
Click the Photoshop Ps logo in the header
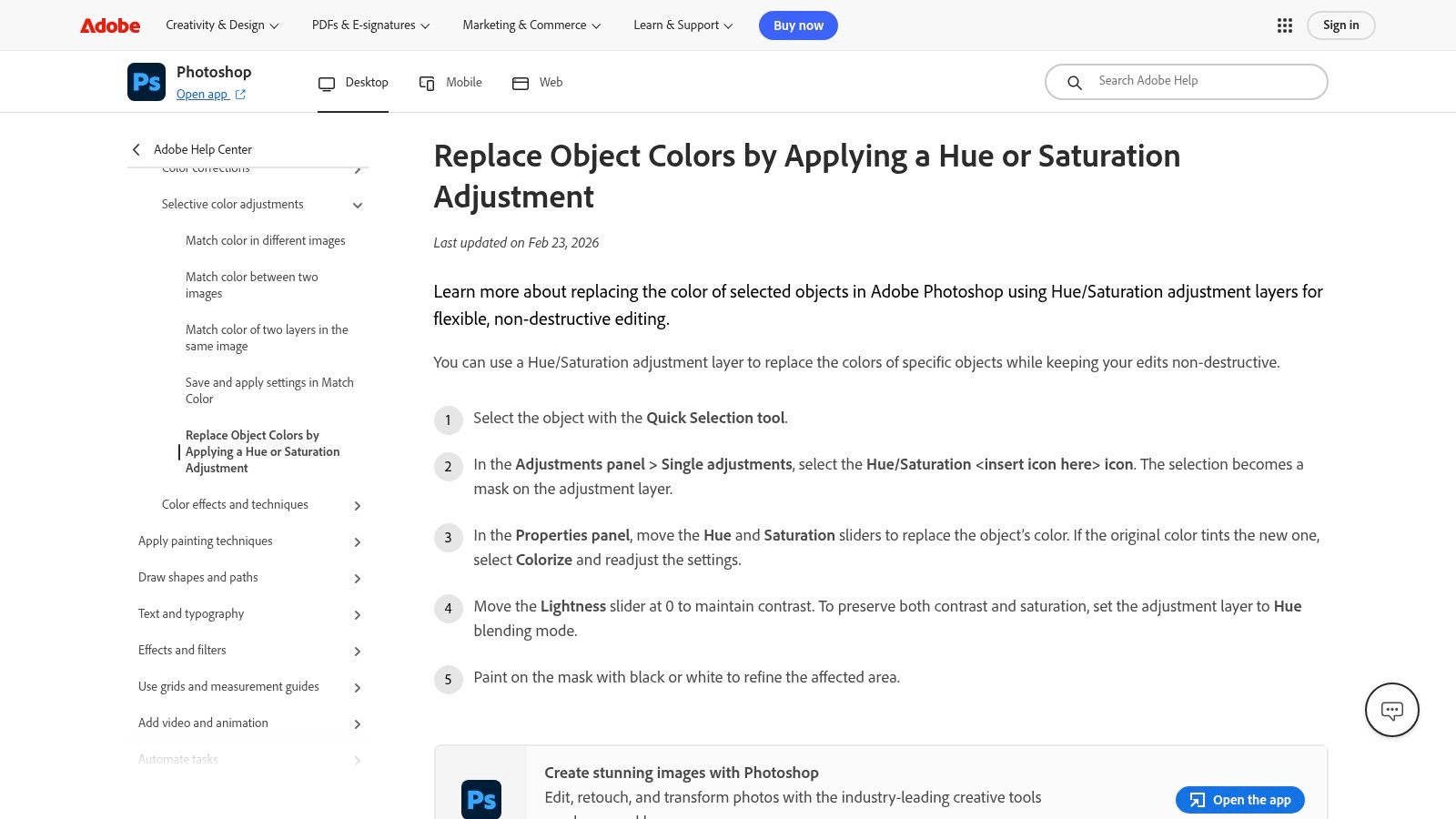pos(147,82)
